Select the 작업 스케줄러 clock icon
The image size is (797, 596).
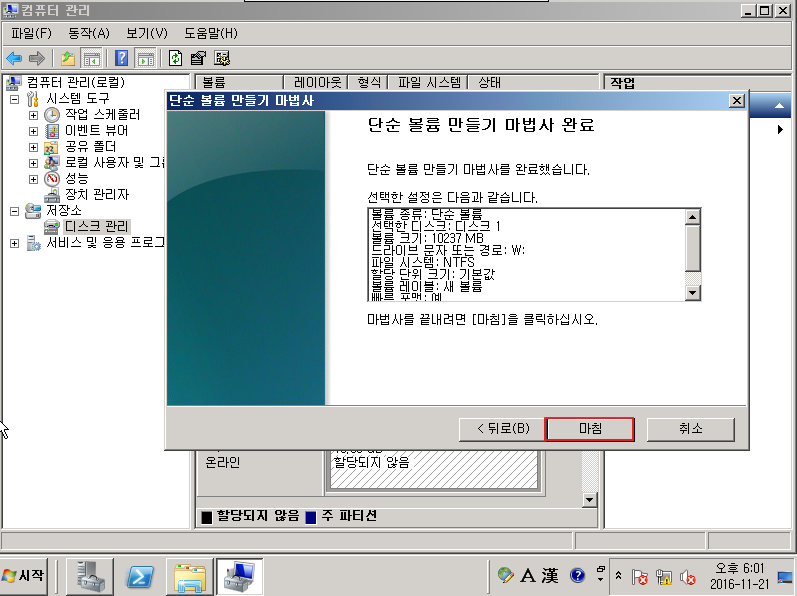pos(52,115)
